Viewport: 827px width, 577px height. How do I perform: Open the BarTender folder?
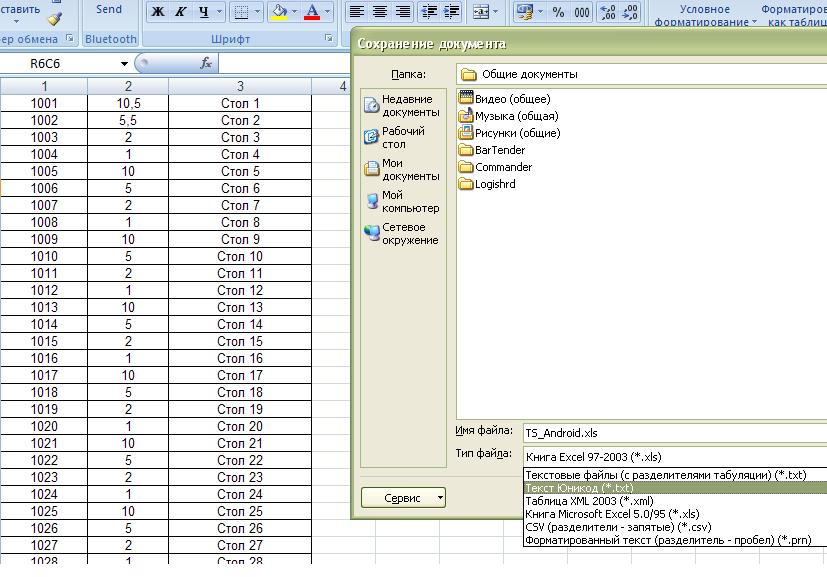point(499,150)
